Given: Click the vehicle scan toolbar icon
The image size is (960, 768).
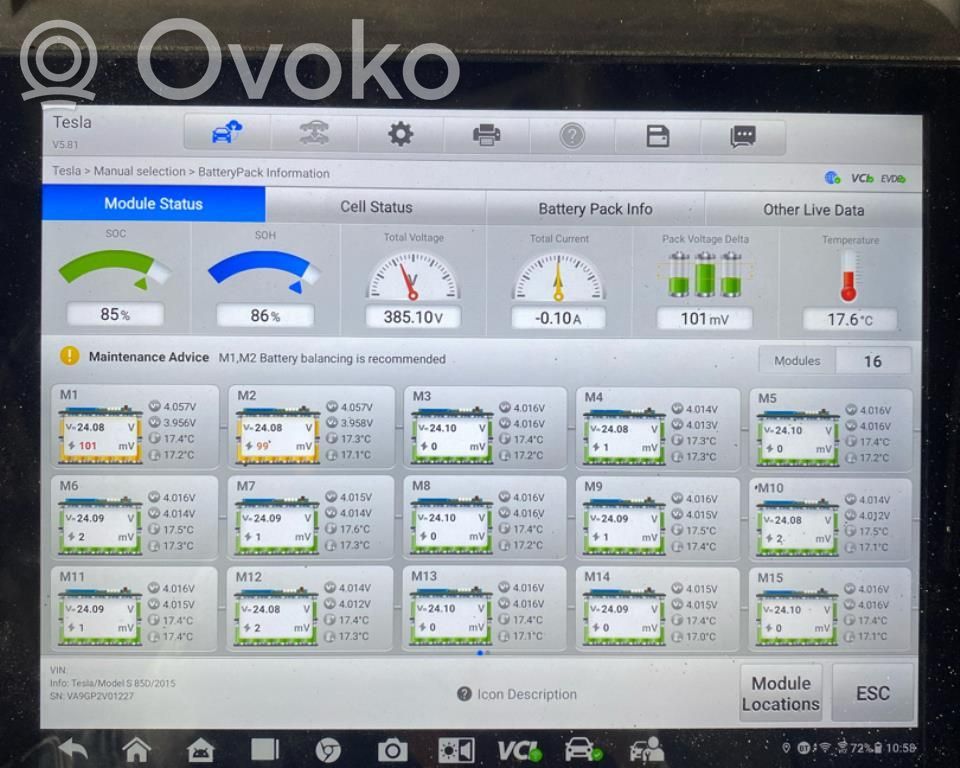Looking at the screenshot, I should click(313, 132).
